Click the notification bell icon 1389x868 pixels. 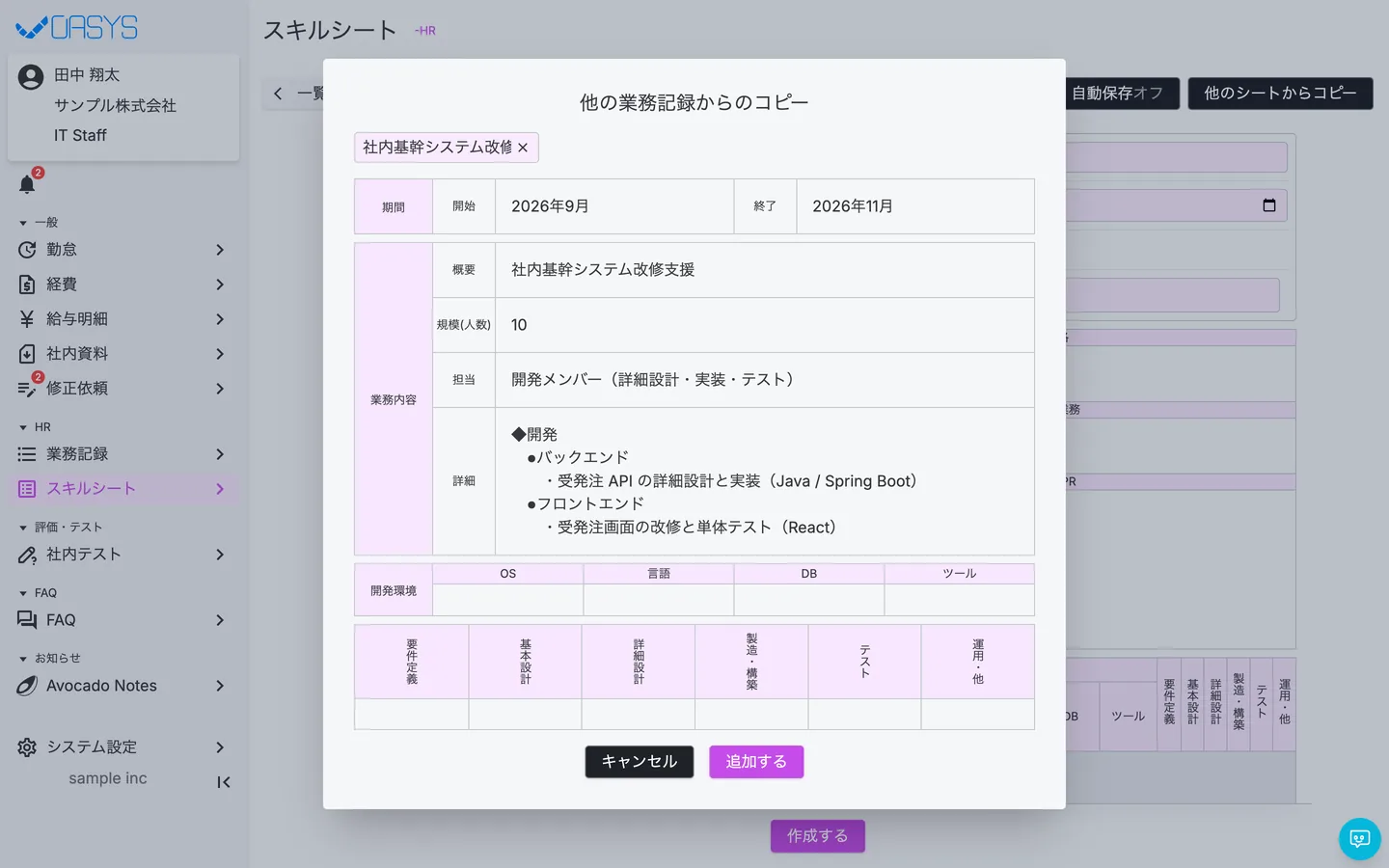pyautogui.click(x=27, y=184)
